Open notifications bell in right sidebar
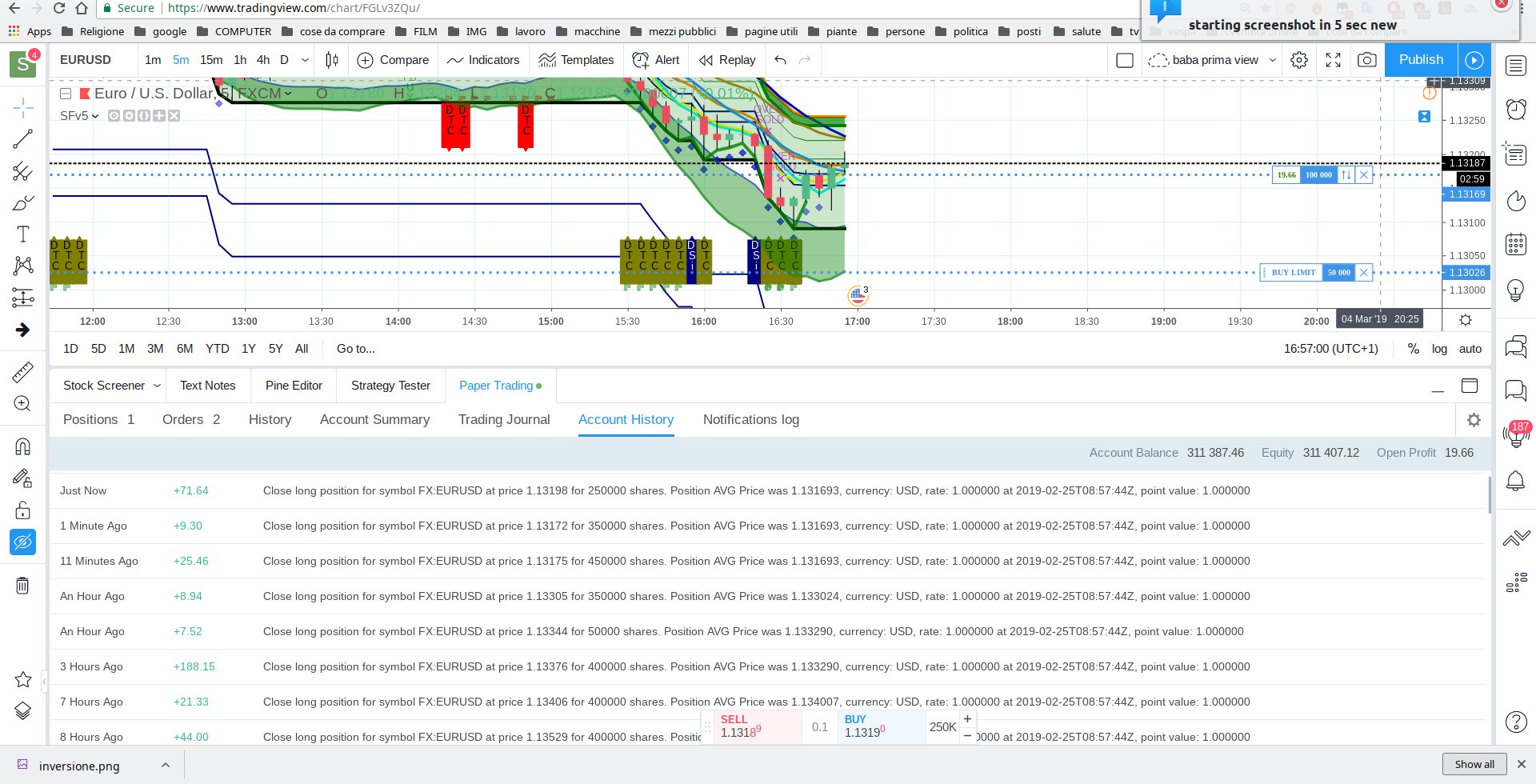 click(1516, 481)
